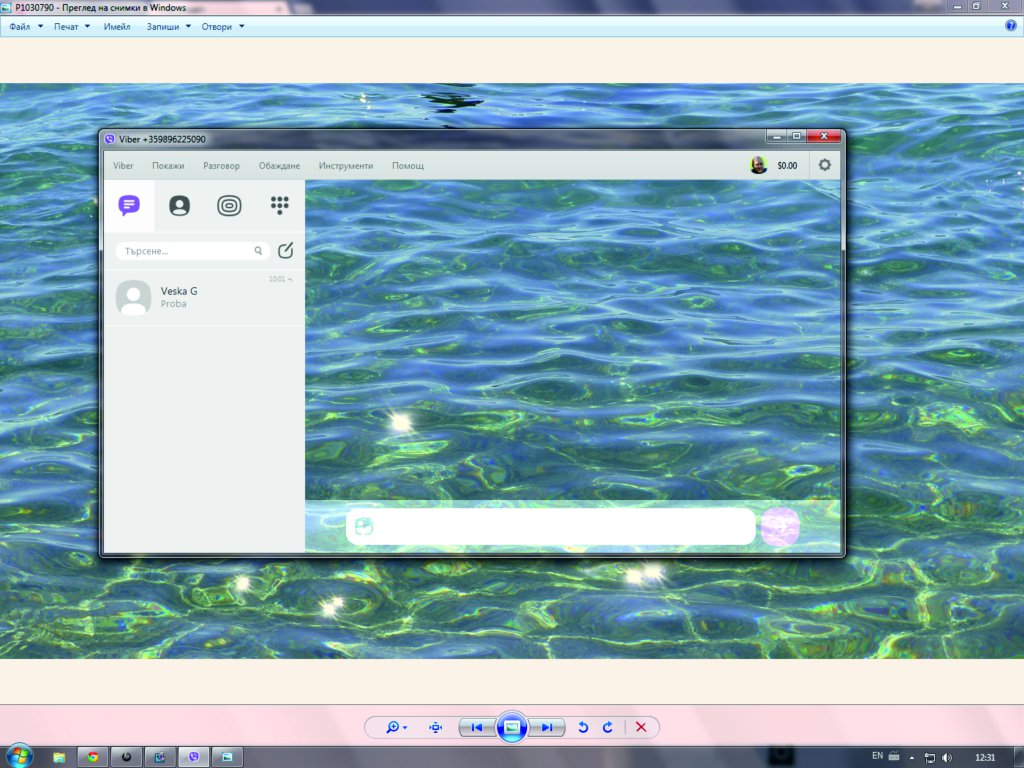
Task: Click the Имейл button
Action: tap(117, 27)
